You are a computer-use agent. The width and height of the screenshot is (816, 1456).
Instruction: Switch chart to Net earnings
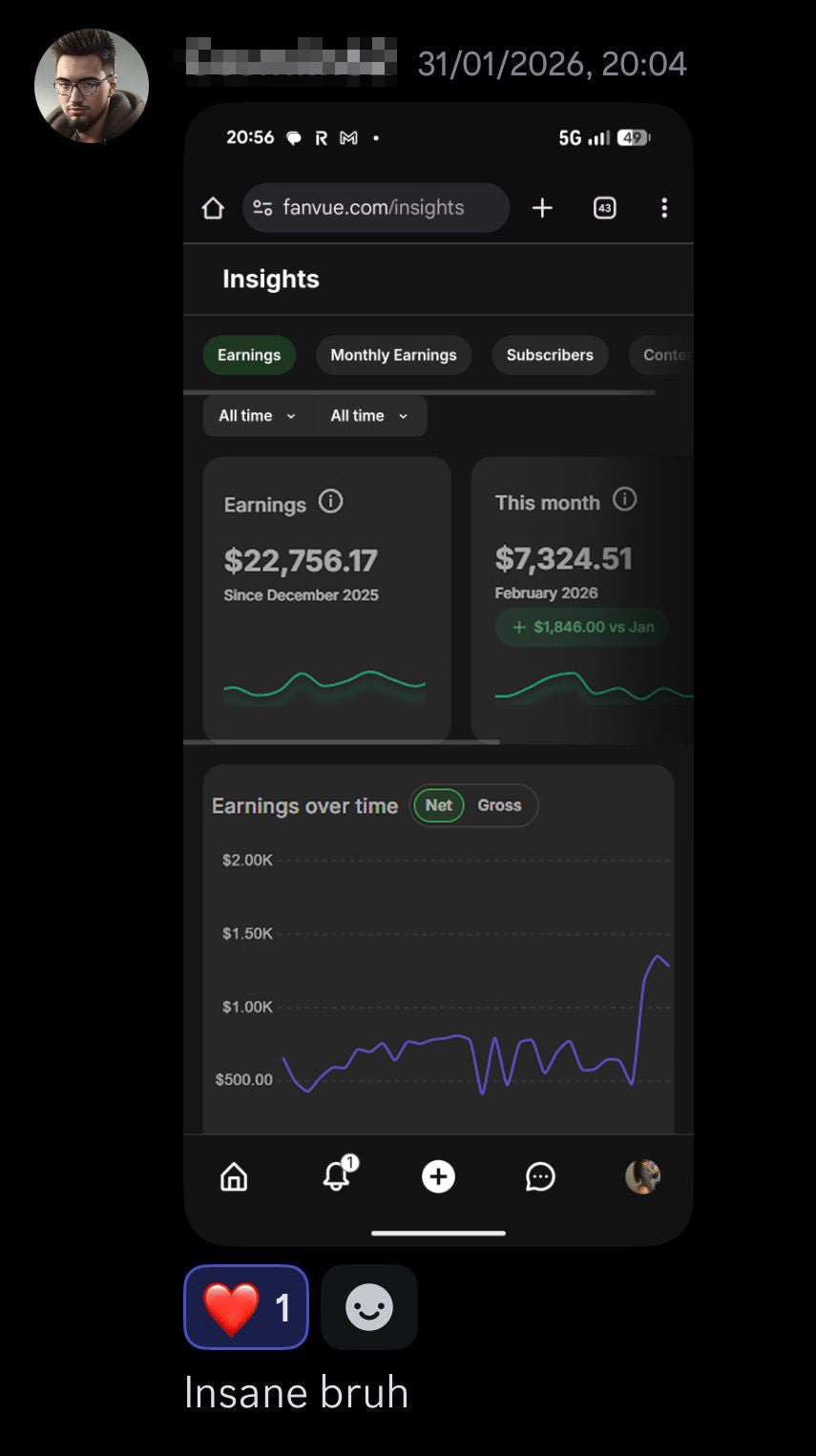pos(439,805)
